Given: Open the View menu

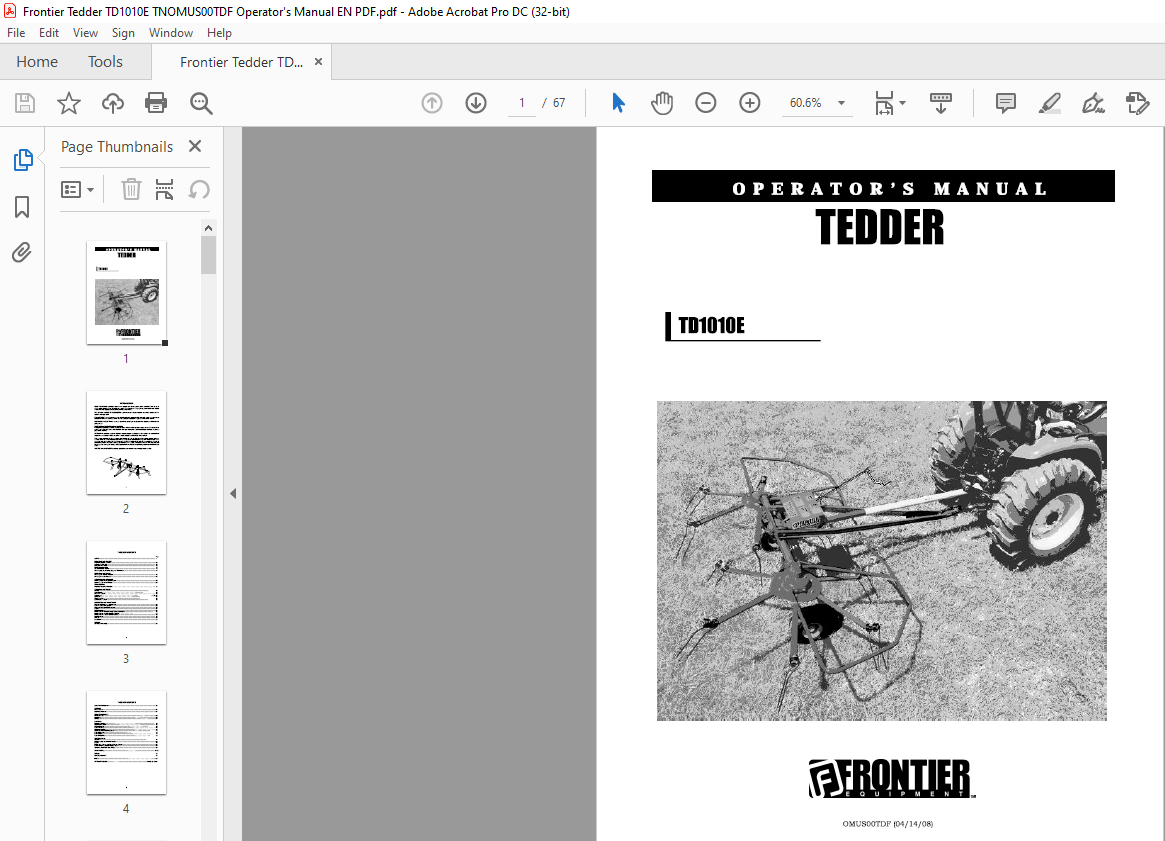Looking at the screenshot, I should [x=85, y=33].
